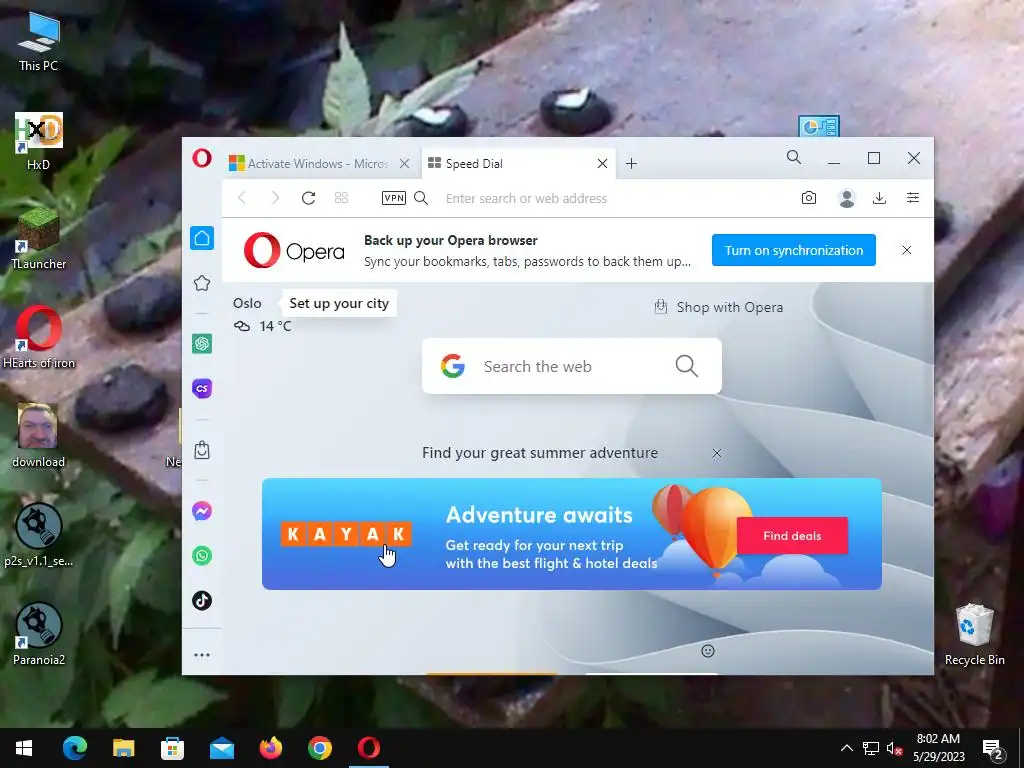The width and height of the screenshot is (1024, 768).
Task: Open ChatGPT in the sidebar
Action: (202, 344)
